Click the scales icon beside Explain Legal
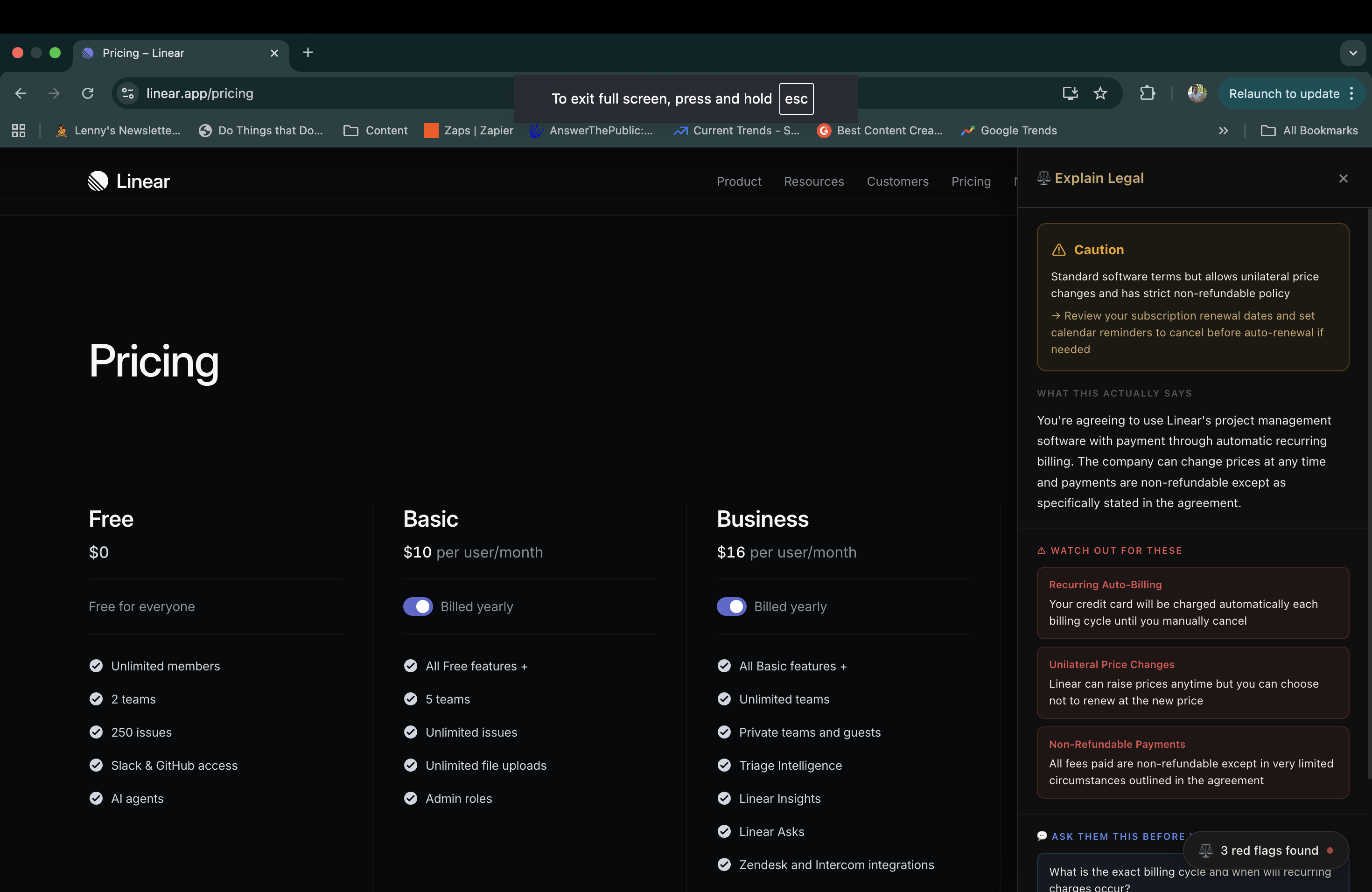The image size is (1372, 892). (1043, 178)
